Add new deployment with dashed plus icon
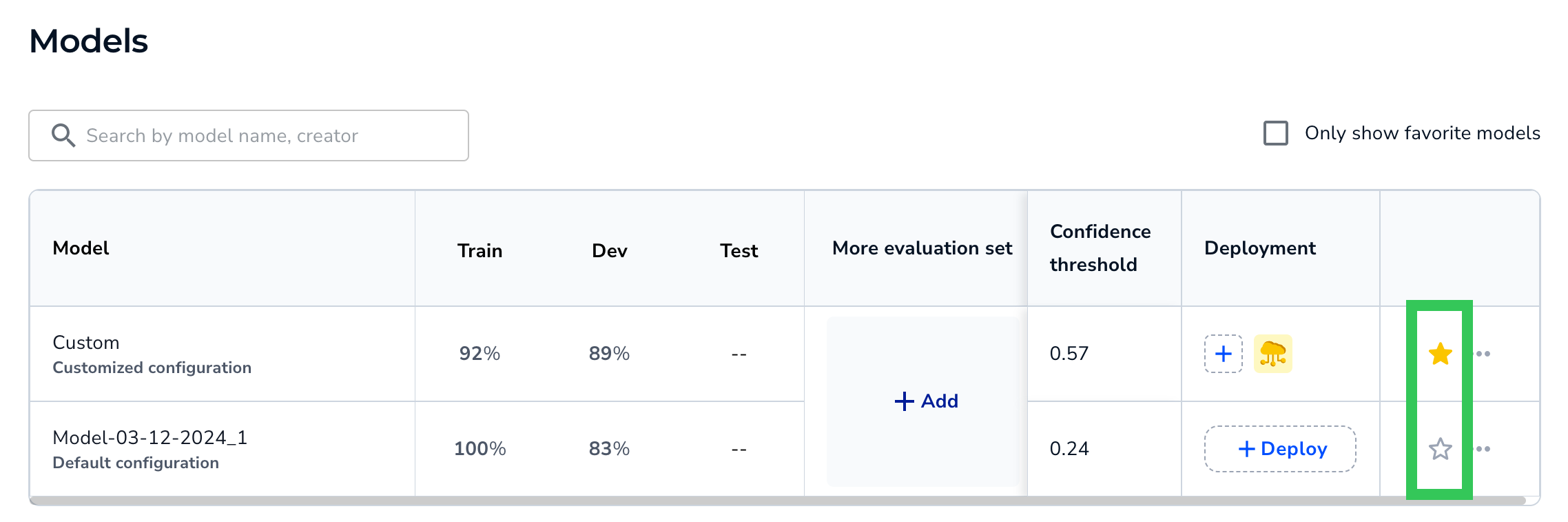The width and height of the screenshot is (1568, 522). pyautogui.click(x=1223, y=354)
